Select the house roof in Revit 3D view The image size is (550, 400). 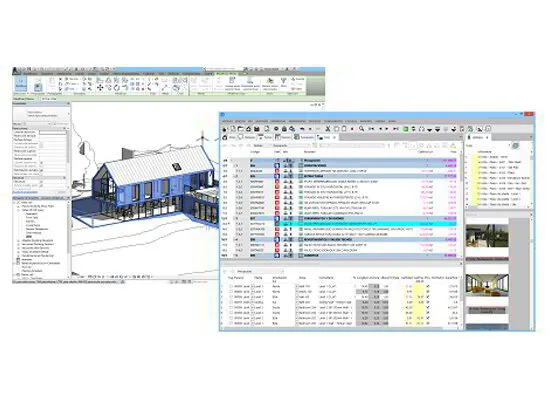tap(160, 167)
